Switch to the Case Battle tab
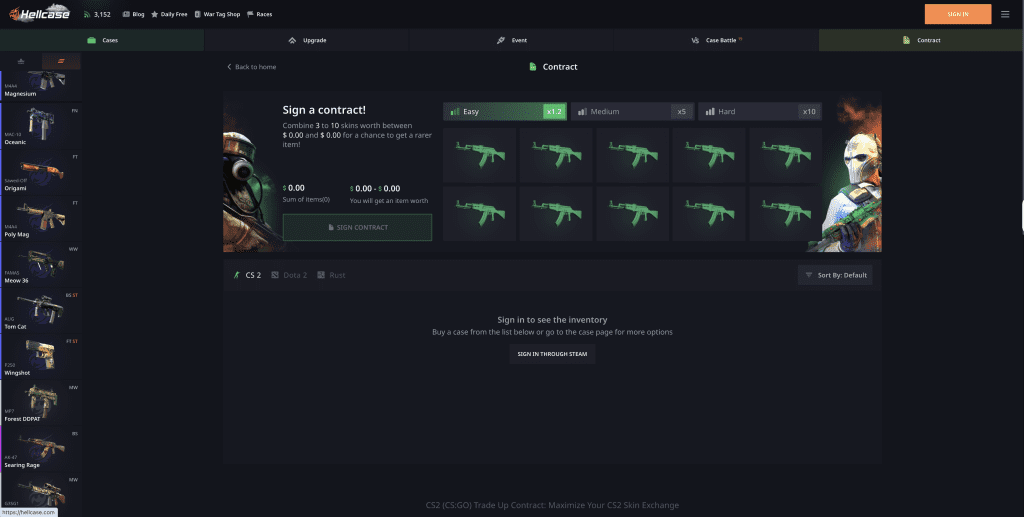 coord(716,40)
